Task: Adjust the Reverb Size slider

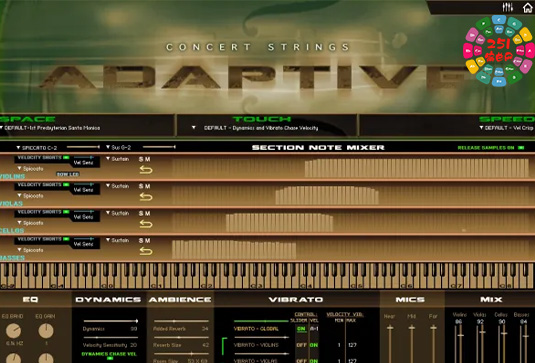Action: pyautogui.click(x=181, y=338)
